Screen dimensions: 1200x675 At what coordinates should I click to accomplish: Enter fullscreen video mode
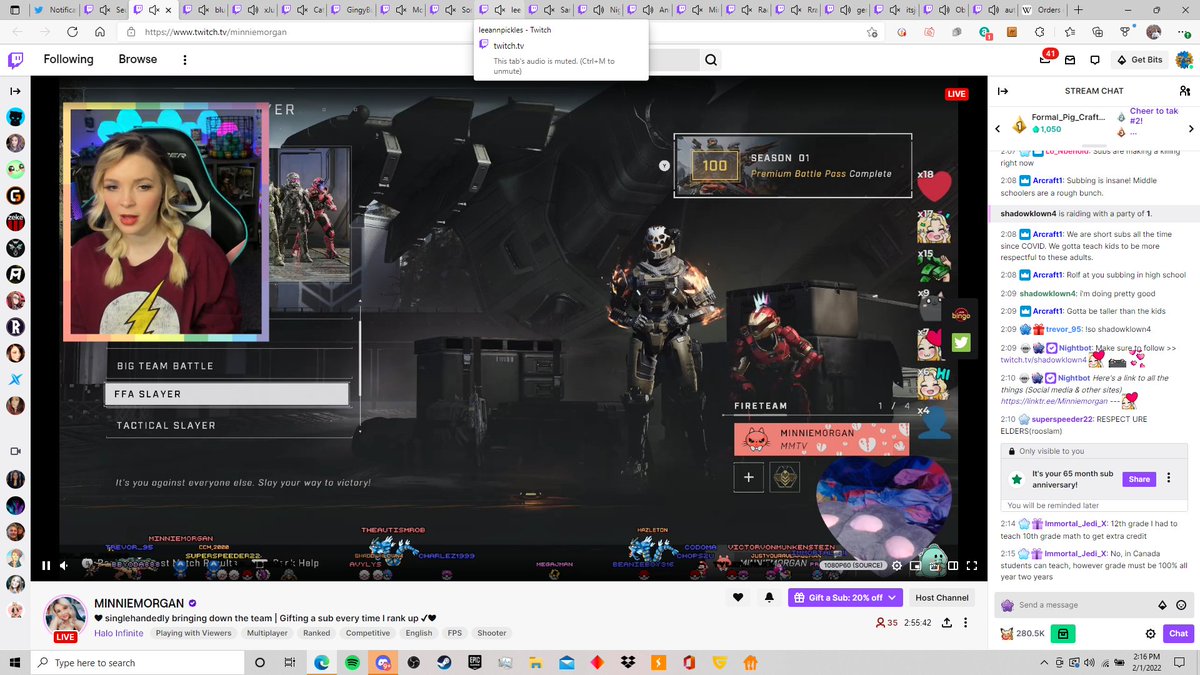[x=971, y=565]
